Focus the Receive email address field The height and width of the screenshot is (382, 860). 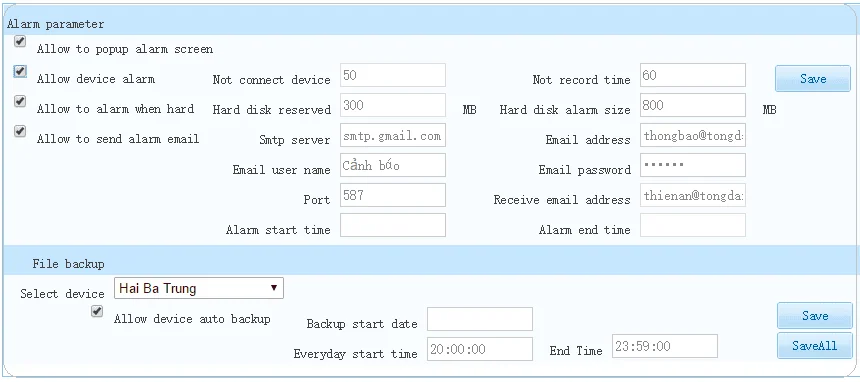coord(693,195)
